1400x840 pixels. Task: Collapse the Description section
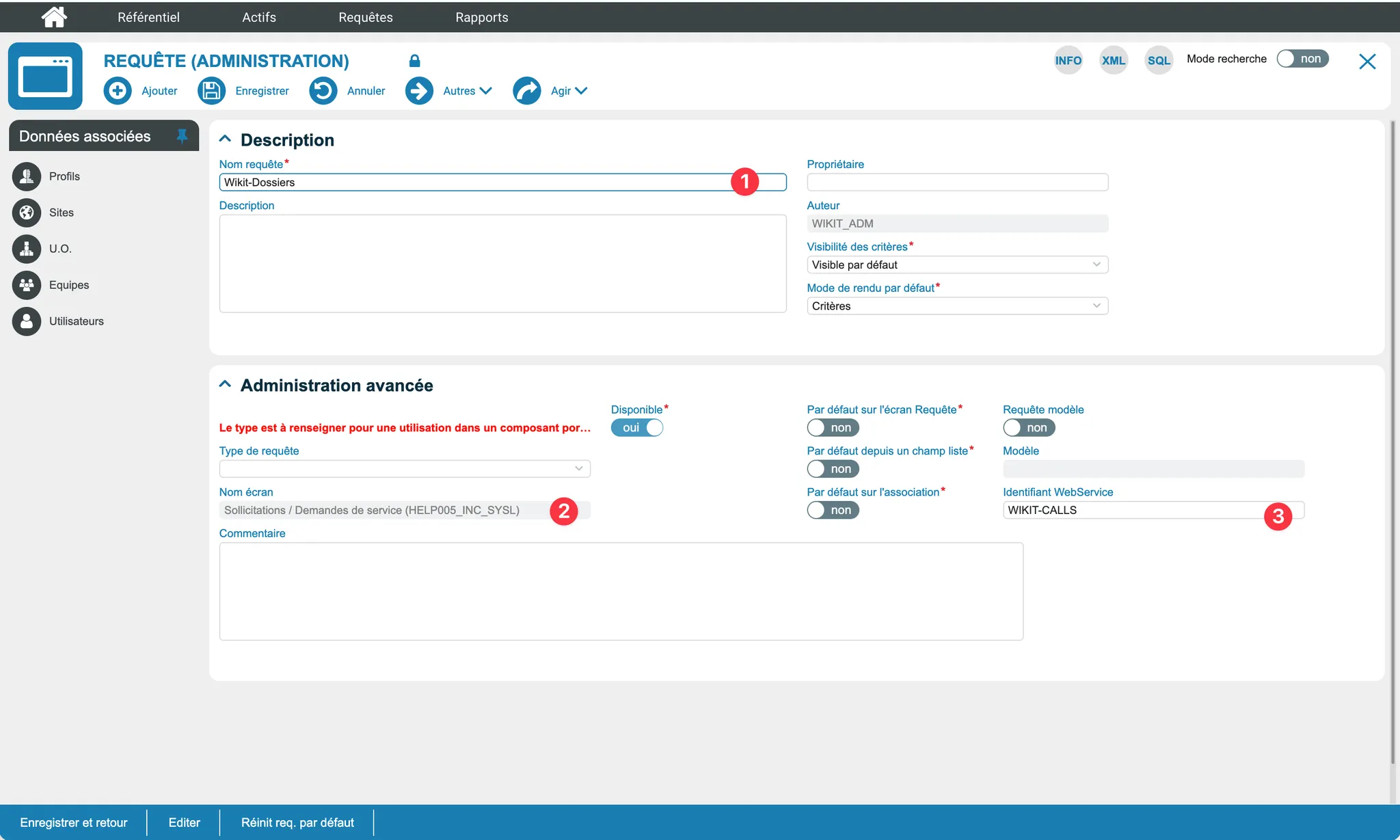[x=225, y=139]
